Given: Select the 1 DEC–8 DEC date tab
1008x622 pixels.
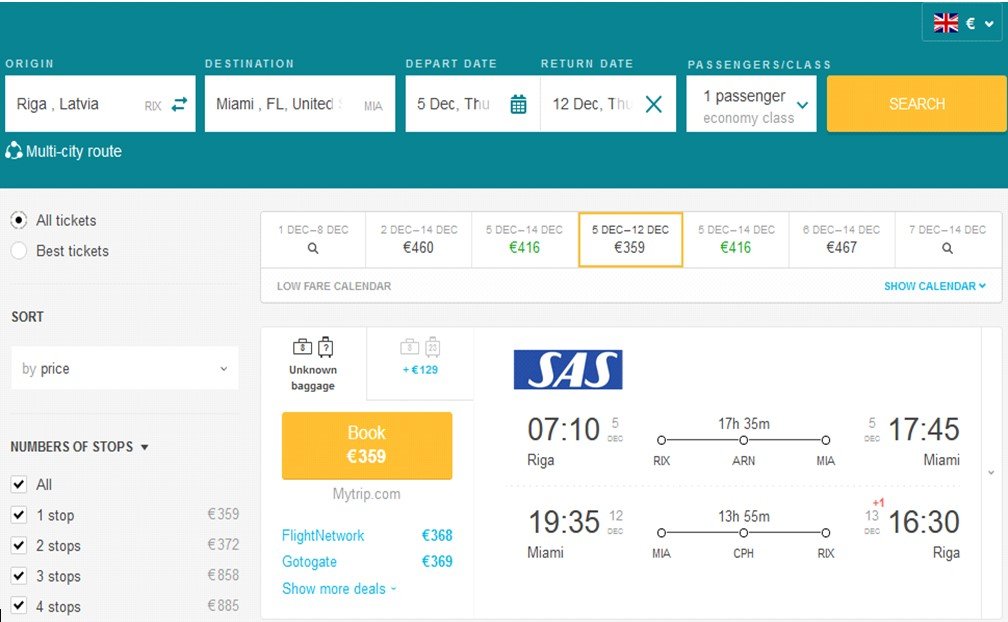Looking at the screenshot, I should 313,239.
